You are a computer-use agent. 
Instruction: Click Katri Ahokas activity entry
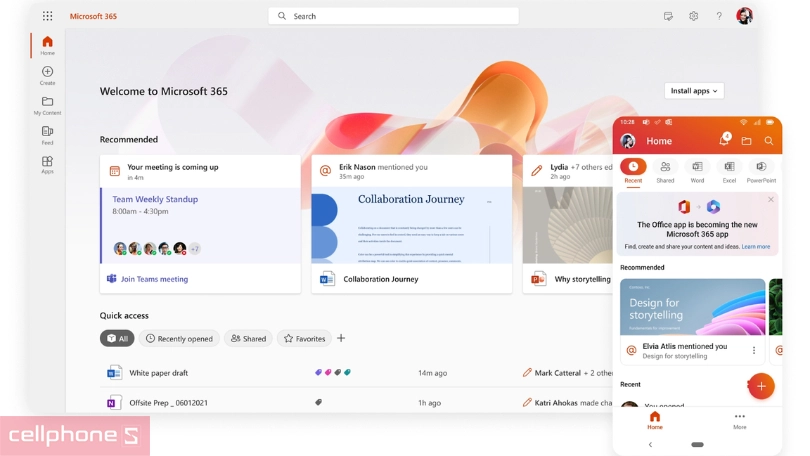tap(568, 403)
